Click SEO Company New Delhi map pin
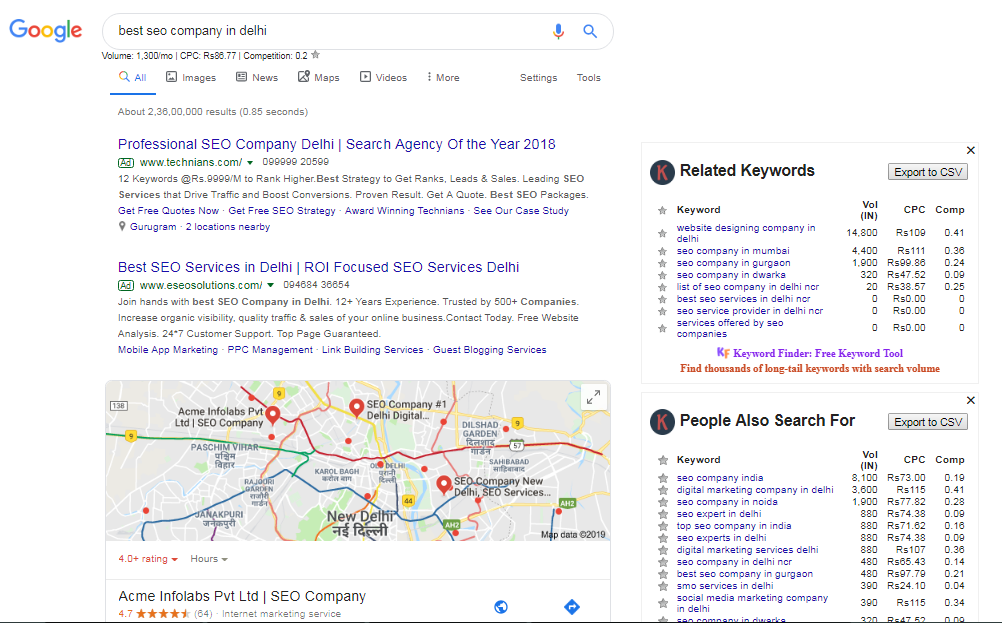The image size is (1002, 623). (x=444, y=484)
